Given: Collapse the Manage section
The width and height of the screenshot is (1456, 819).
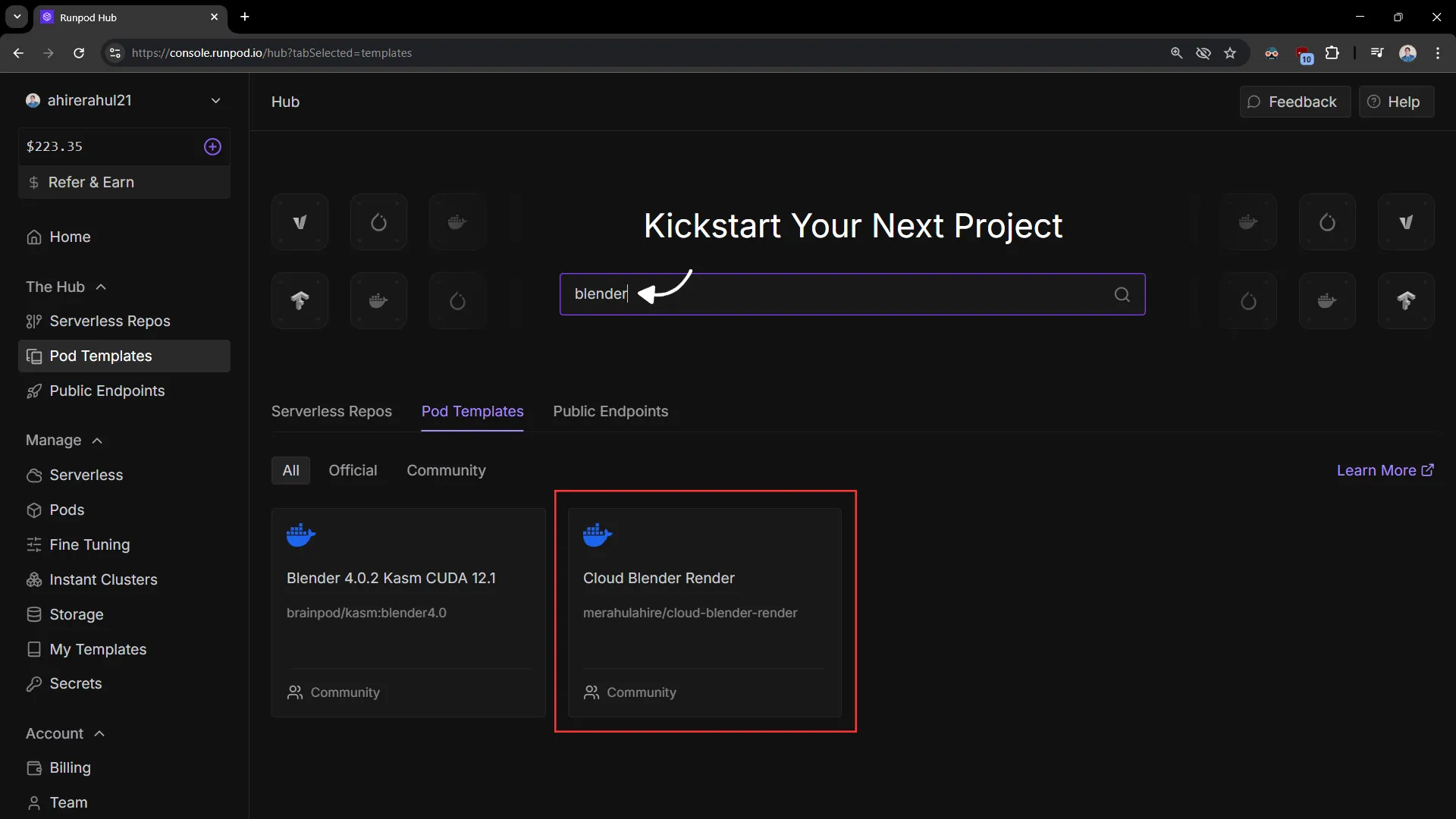Looking at the screenshot, I should tap(97, 441).
